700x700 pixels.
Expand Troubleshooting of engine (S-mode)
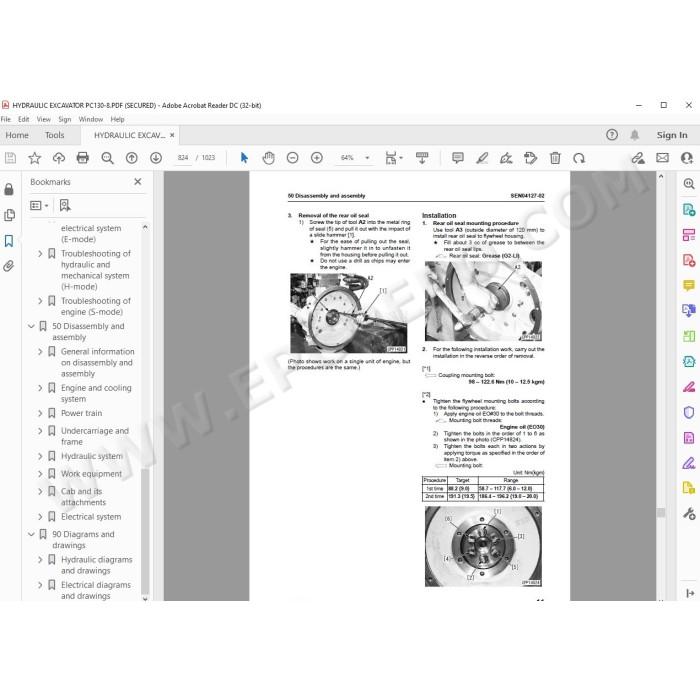(40, 301)
